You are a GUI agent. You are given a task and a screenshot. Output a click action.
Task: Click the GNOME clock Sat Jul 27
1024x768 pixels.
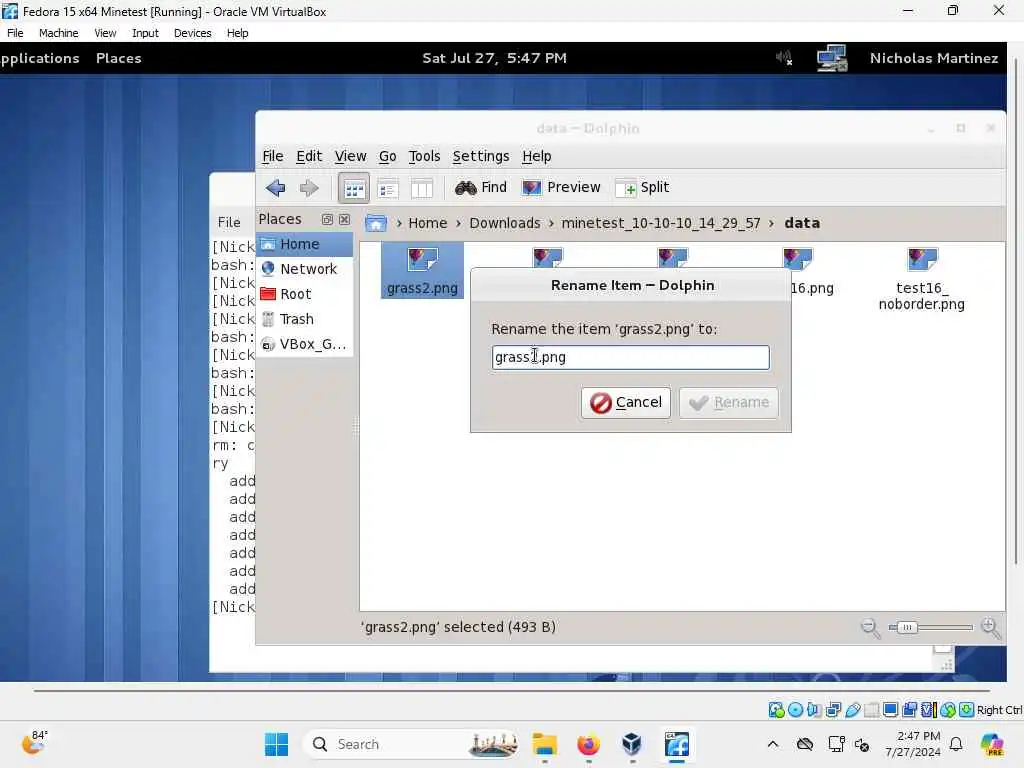[494, 58]
